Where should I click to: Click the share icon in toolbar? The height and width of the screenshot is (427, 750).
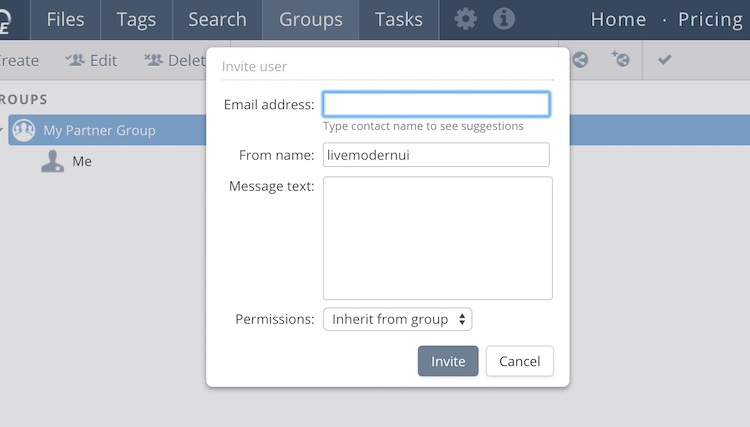581,60
